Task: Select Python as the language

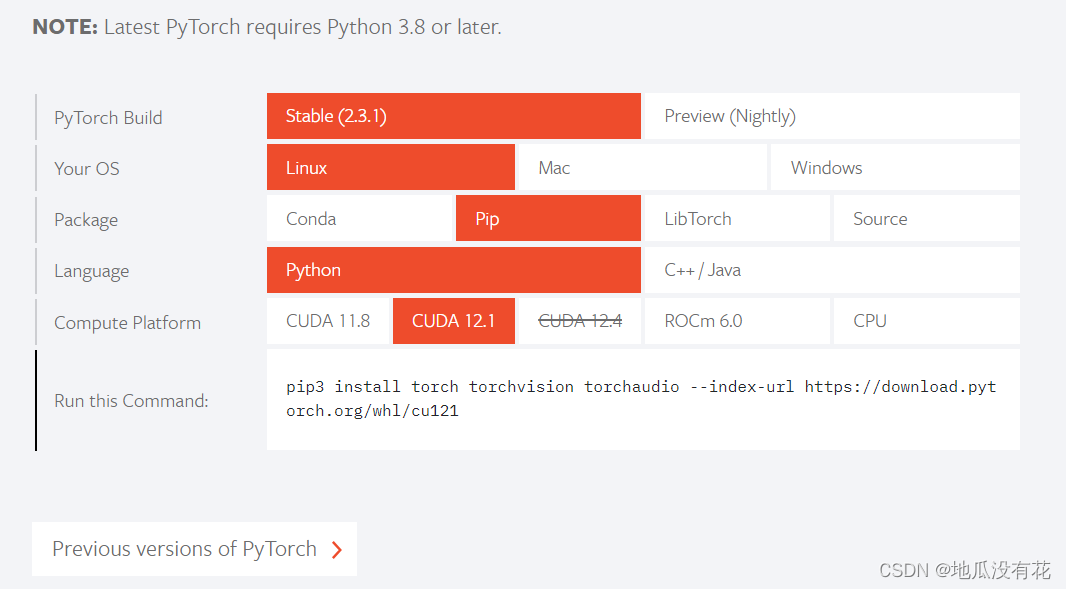Action: click(453, 270)
